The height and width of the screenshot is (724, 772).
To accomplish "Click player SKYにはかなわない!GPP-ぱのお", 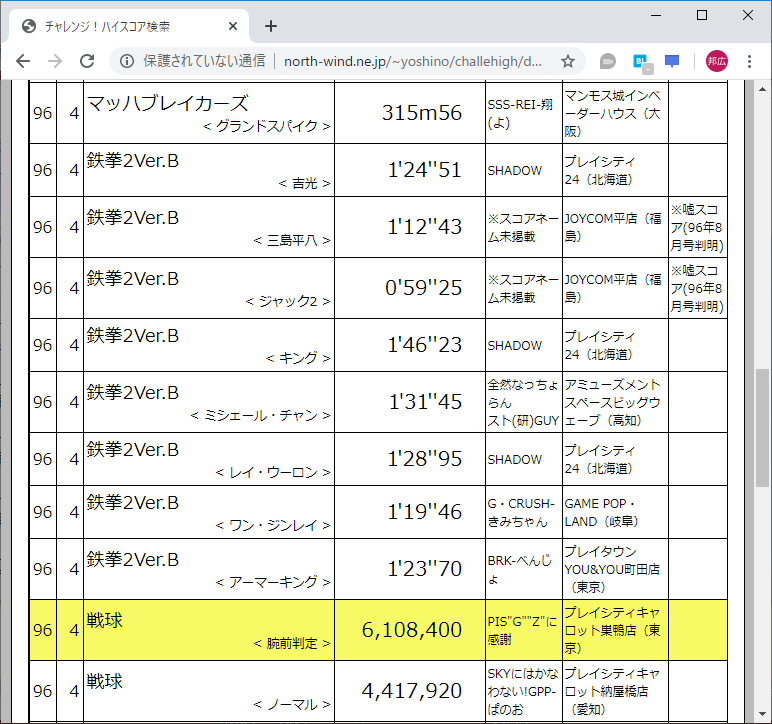I will [x=523, y=692].
